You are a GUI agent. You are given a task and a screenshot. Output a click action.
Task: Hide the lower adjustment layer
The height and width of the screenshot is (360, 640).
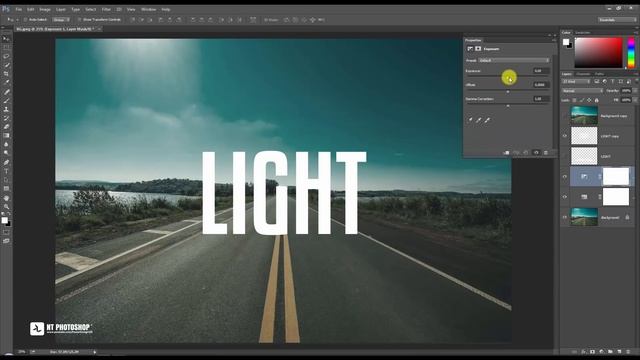click(565, 197)
